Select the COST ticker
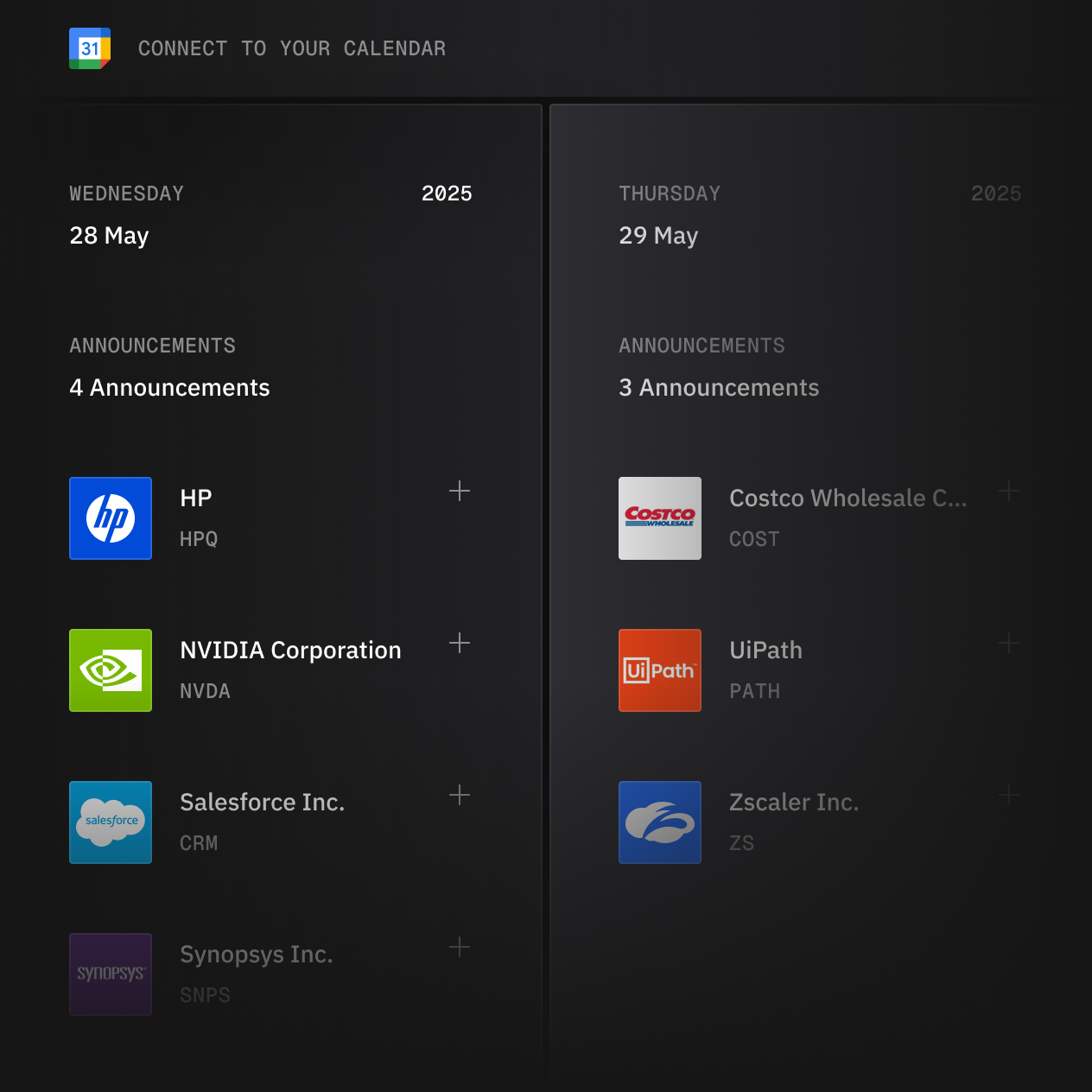The height and width of the screenshot is (1092, 1092). [754, 539]
